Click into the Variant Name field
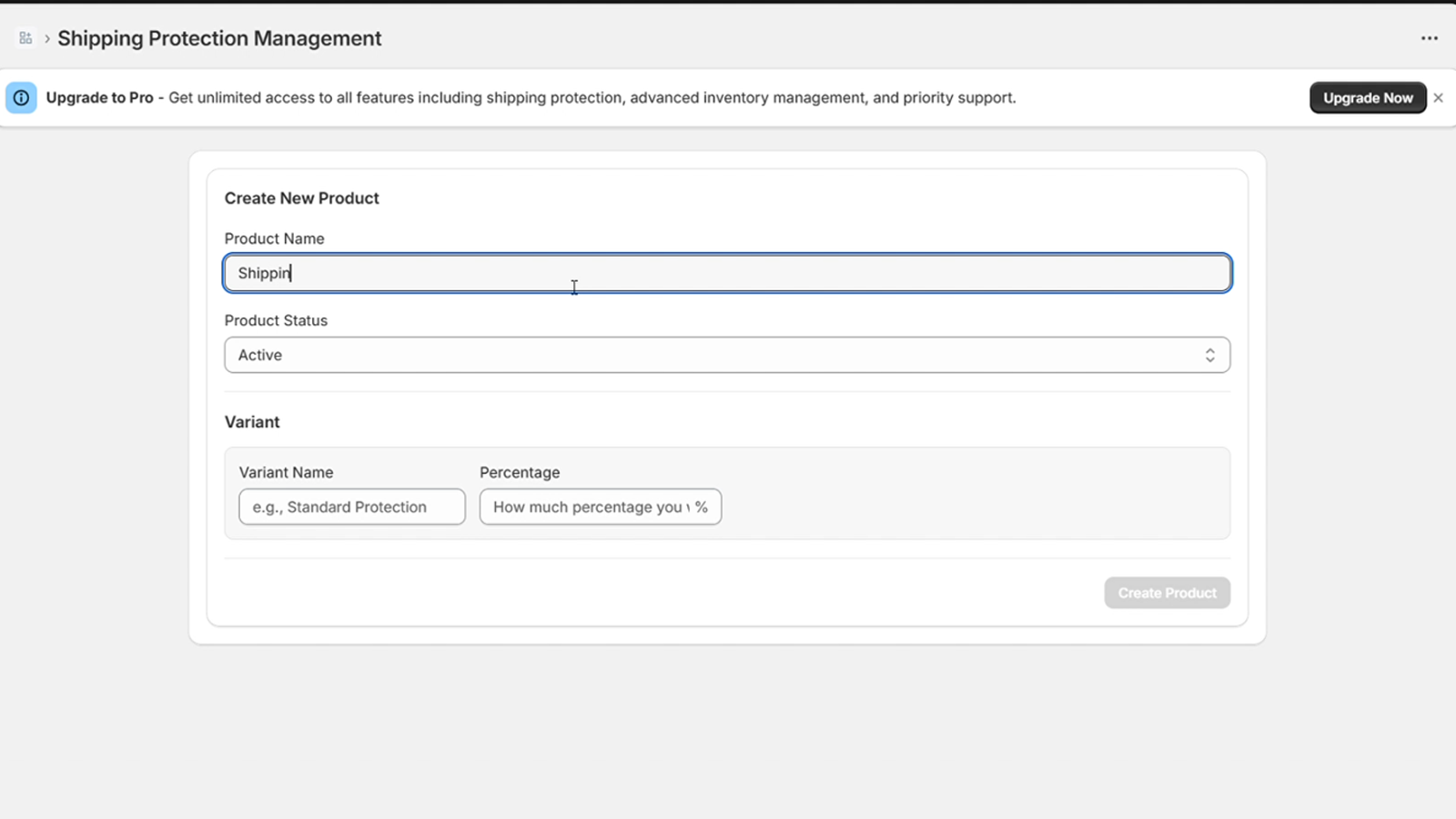Screen dimensions: 1456x819 351,507
